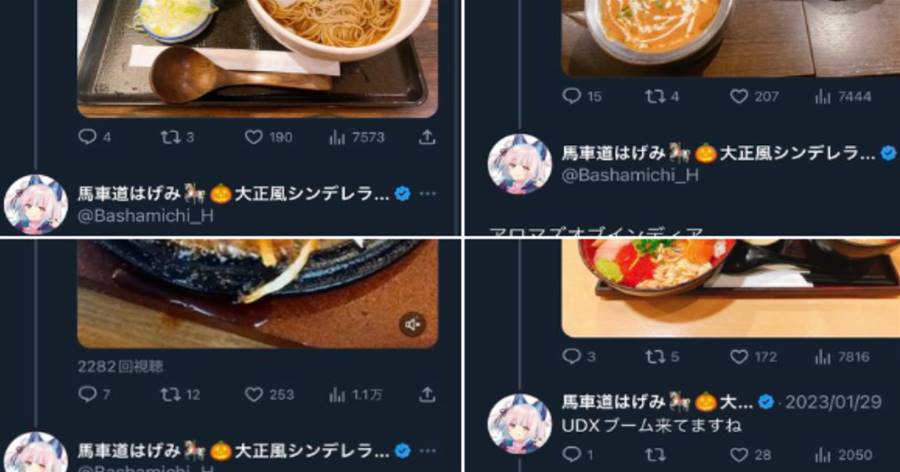Open the UDXブーム来てますね tweet

point(651,425)
